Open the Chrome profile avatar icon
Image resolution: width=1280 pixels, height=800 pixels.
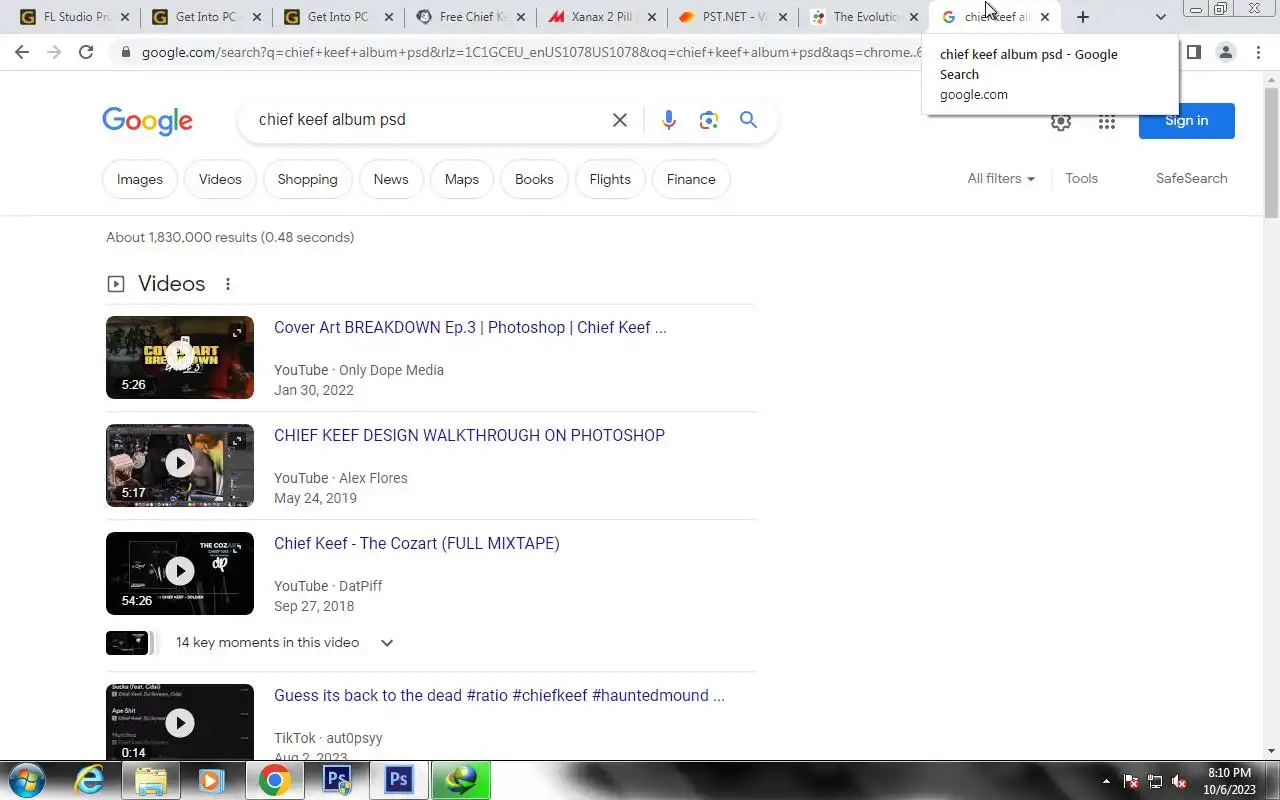coord(1225,52)
